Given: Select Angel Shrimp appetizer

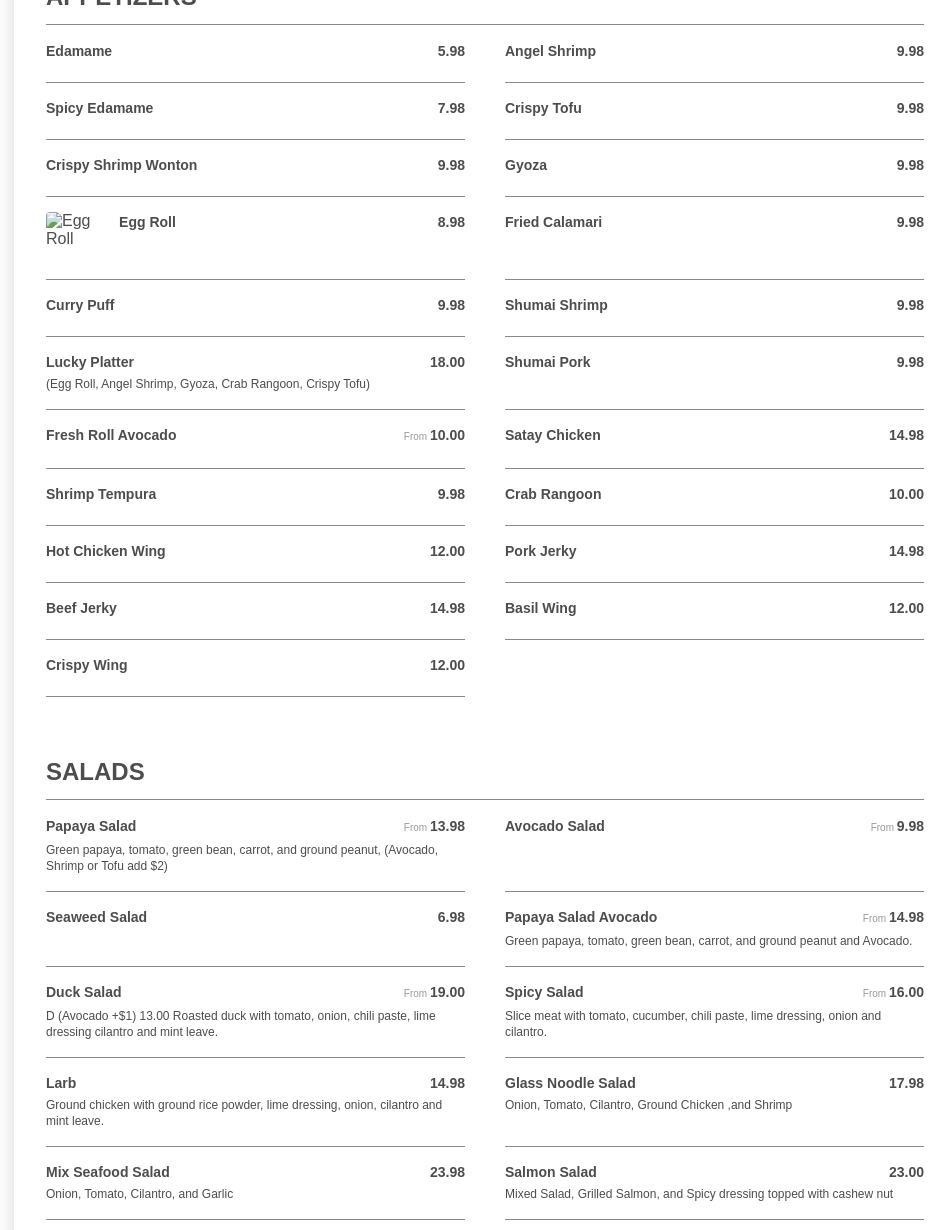Looking at the screenshot, I should 550,51.
